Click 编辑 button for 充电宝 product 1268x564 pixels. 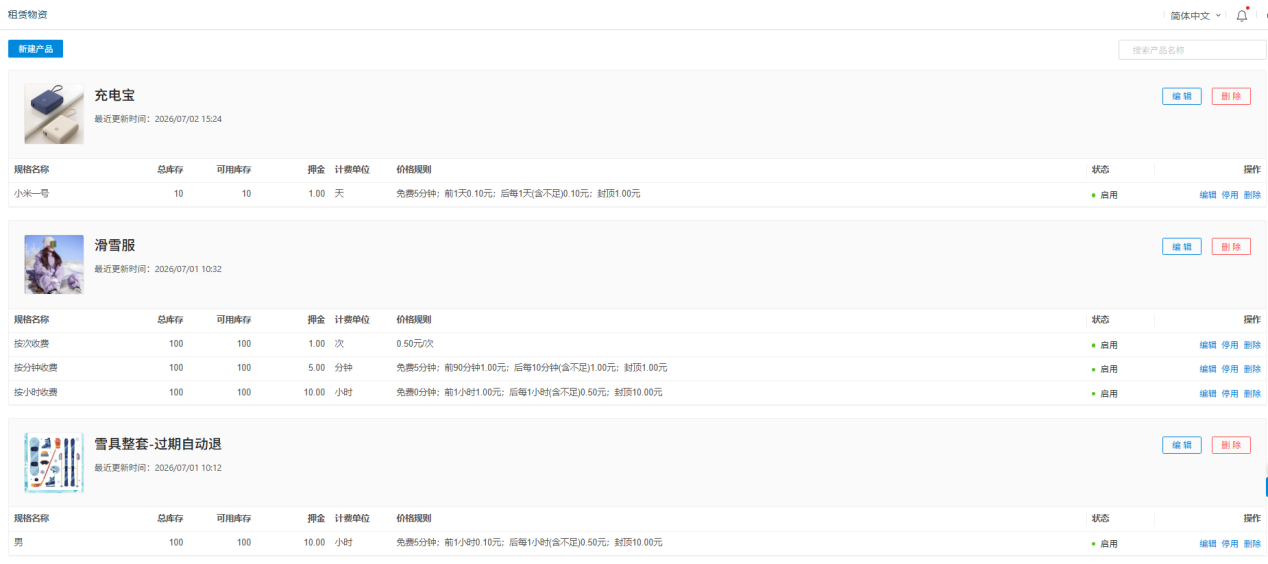[x=1182, y=96]
